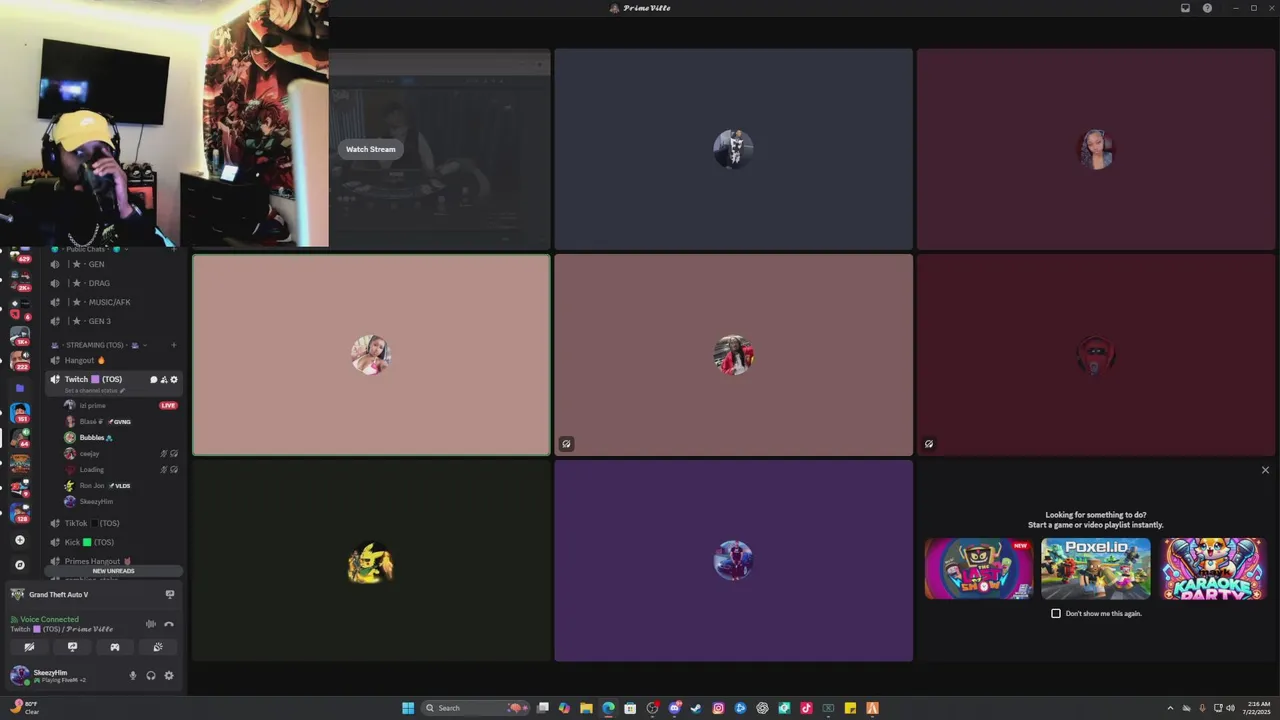
Task: Click the Discord icon in the taskbar
Action: click(674, 708)
